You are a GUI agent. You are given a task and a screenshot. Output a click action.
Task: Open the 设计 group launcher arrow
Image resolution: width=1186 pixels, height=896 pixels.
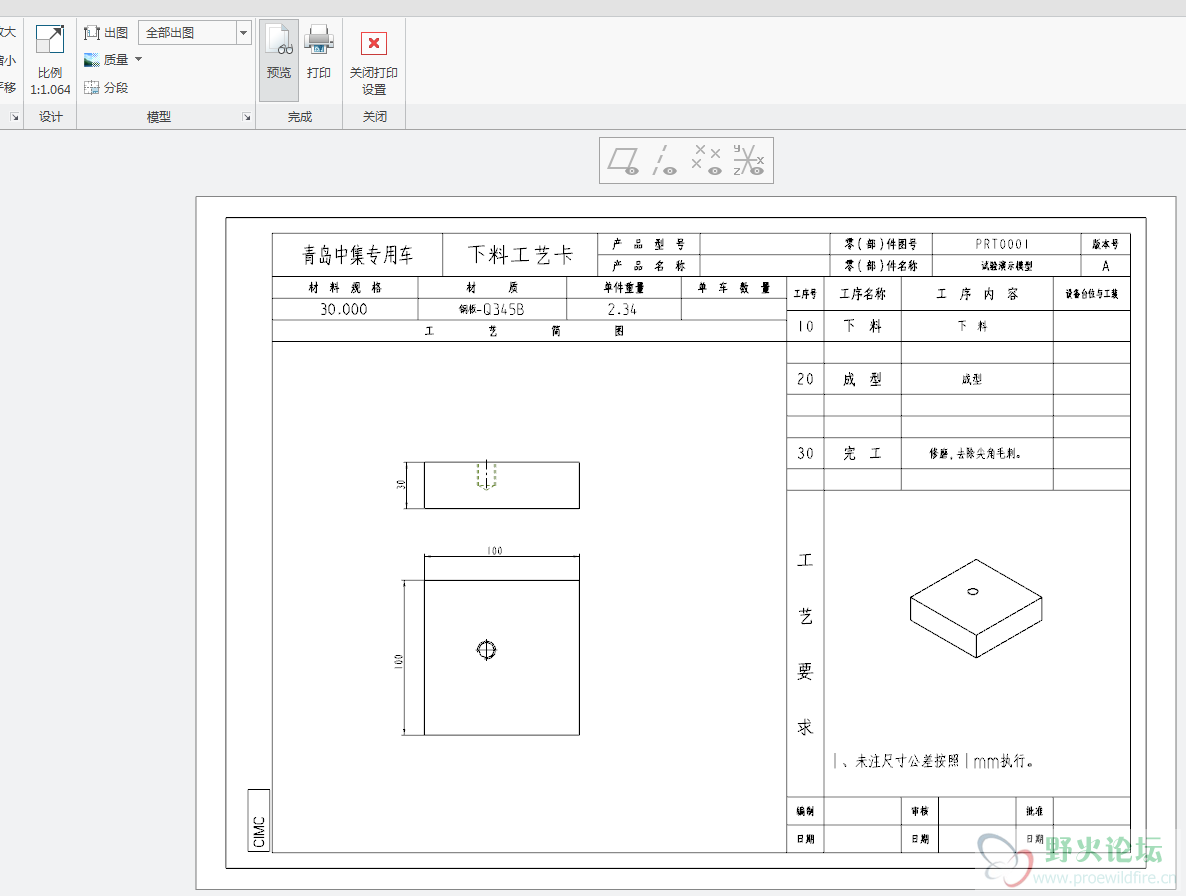[14, 117]
